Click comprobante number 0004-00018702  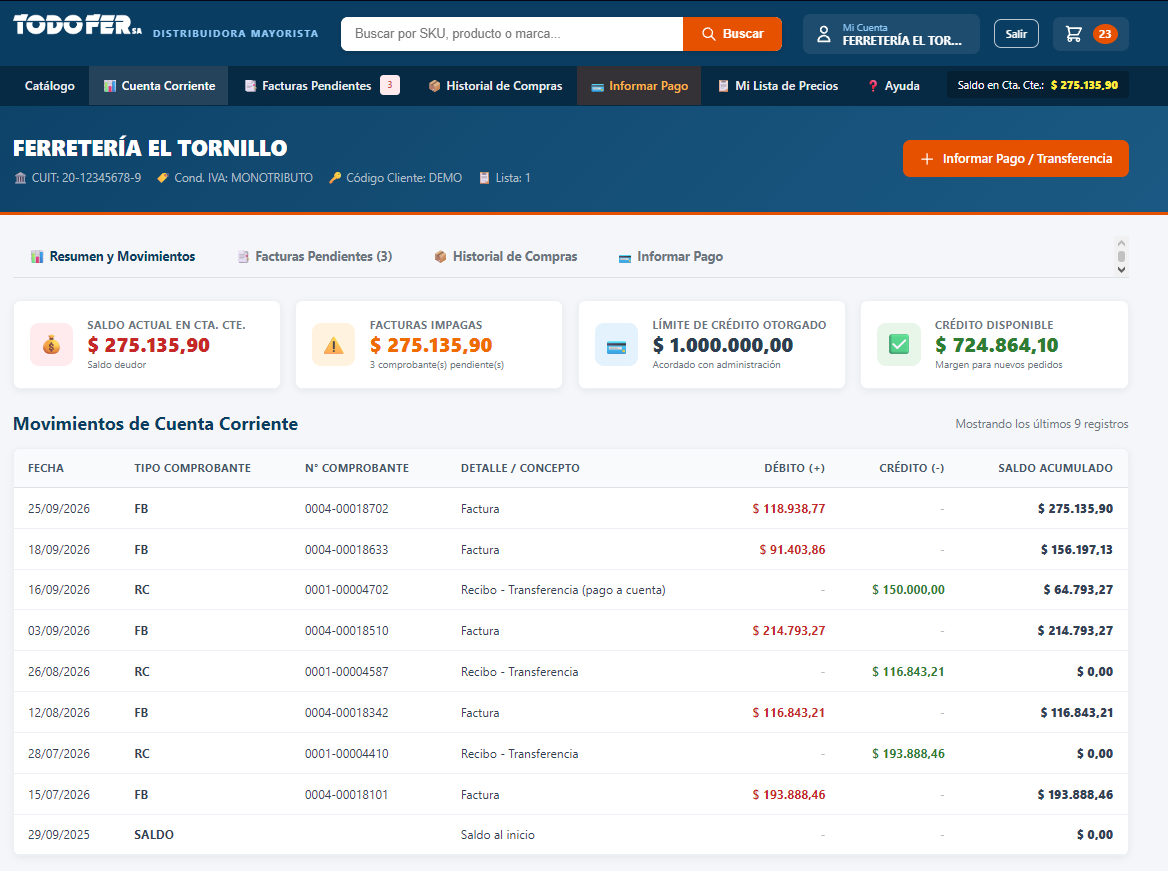(346, 509)
